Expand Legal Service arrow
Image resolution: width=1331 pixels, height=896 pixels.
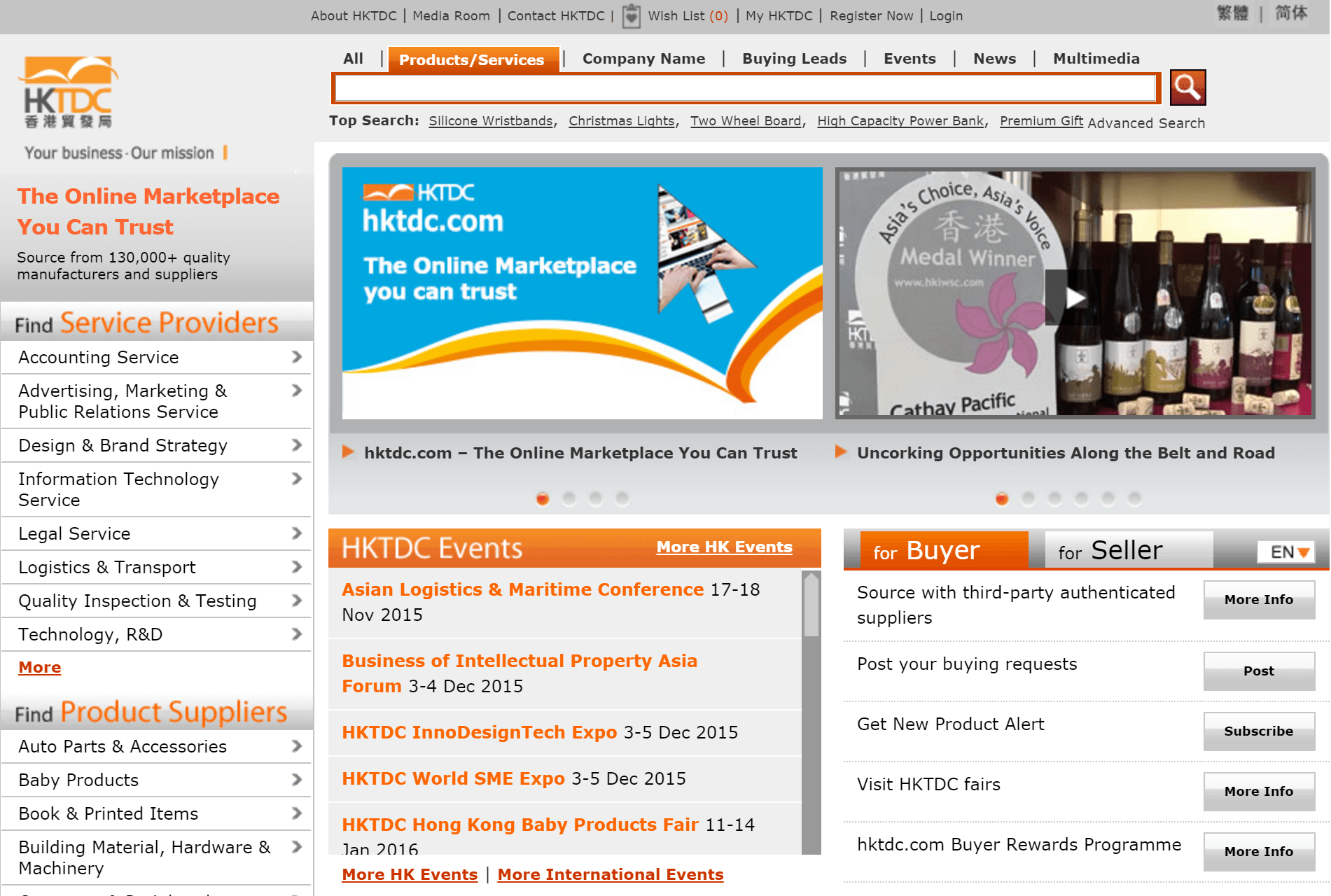pos(297,533)
